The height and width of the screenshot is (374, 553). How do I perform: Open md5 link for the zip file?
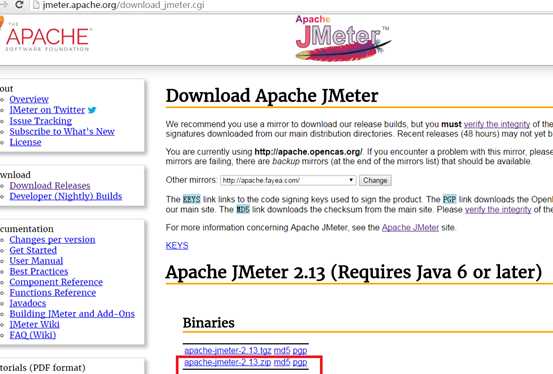[282, 362]
